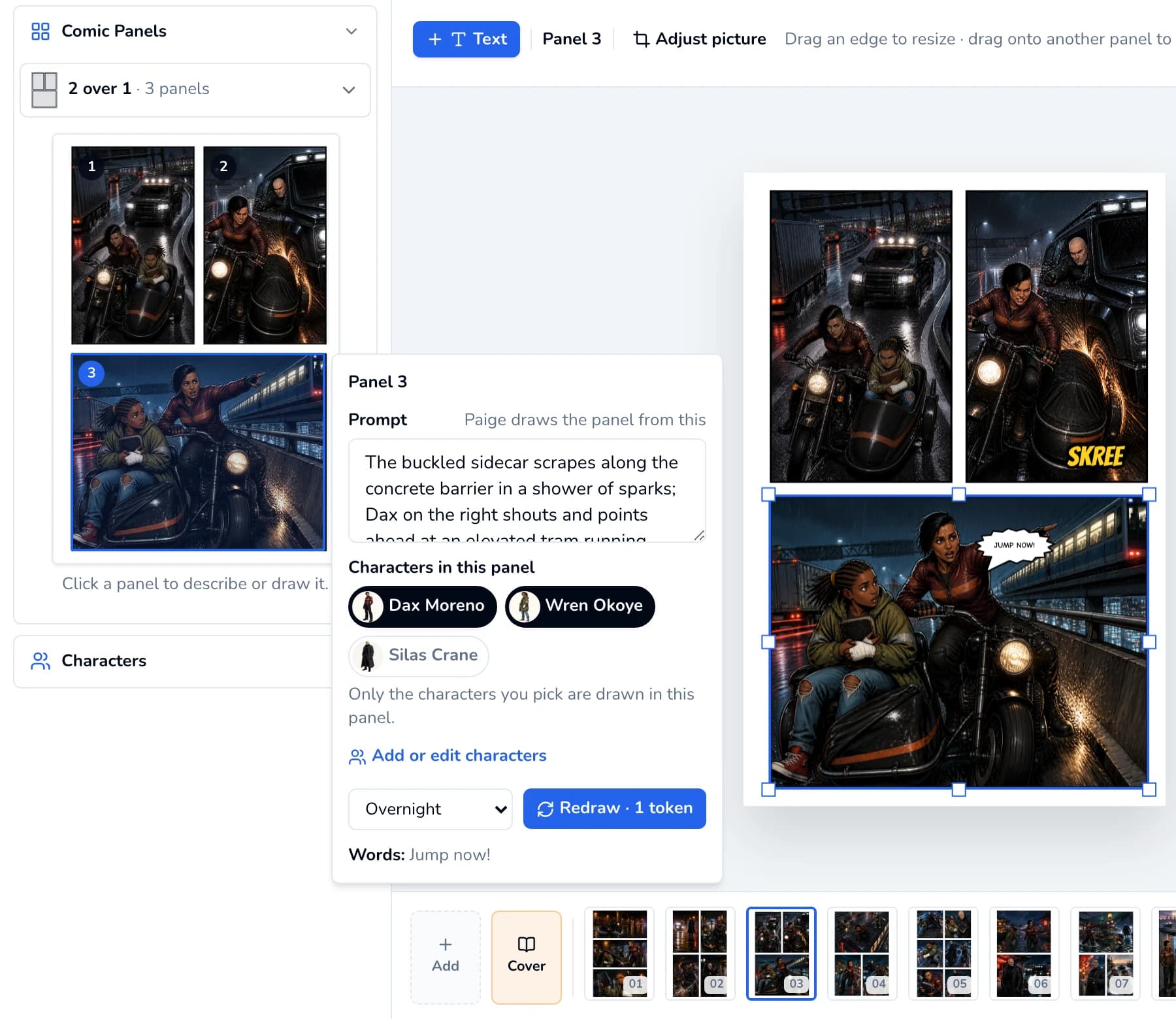Open the Cover page
Image resolution: width=1176 pixels, height=1019 pixels.
click(x=527, y=958)
